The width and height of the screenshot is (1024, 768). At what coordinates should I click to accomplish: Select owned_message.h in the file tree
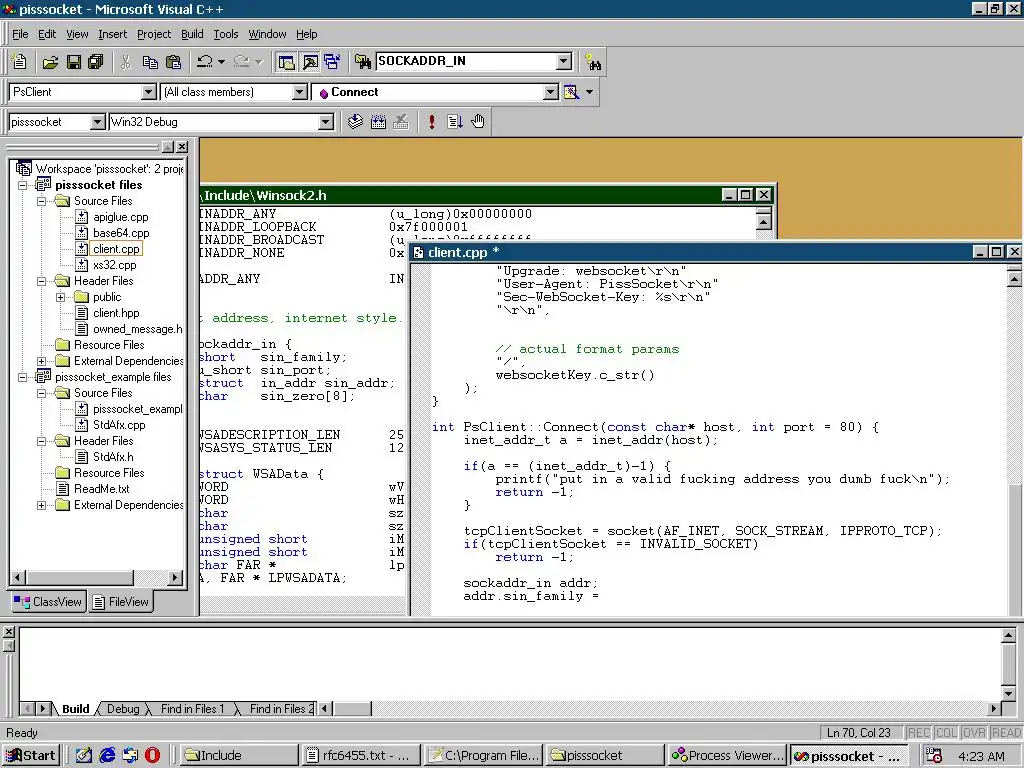137,329
